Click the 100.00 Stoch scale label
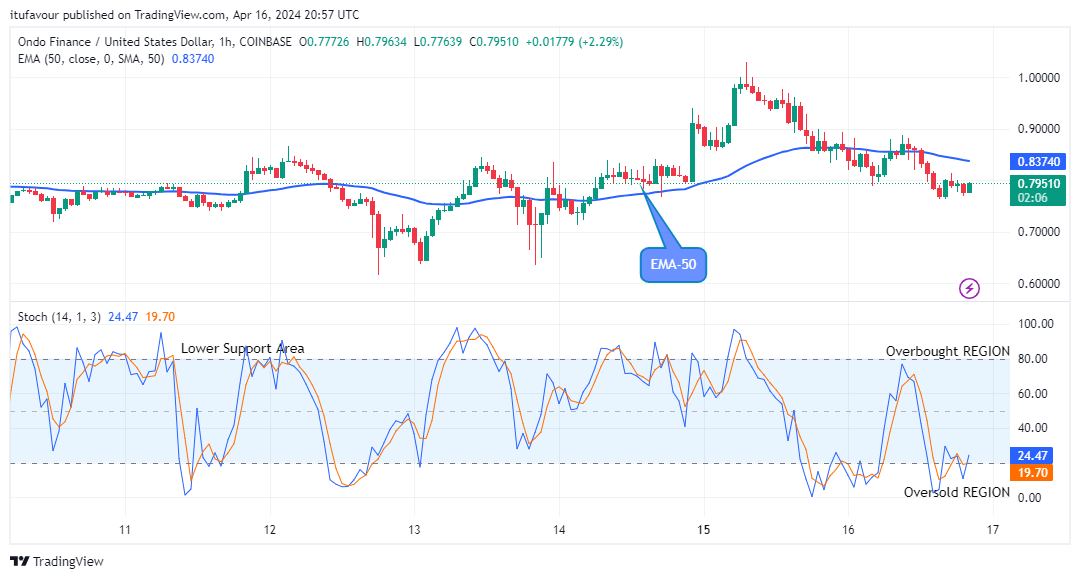1080x579 pixels. click(1035, 324)
